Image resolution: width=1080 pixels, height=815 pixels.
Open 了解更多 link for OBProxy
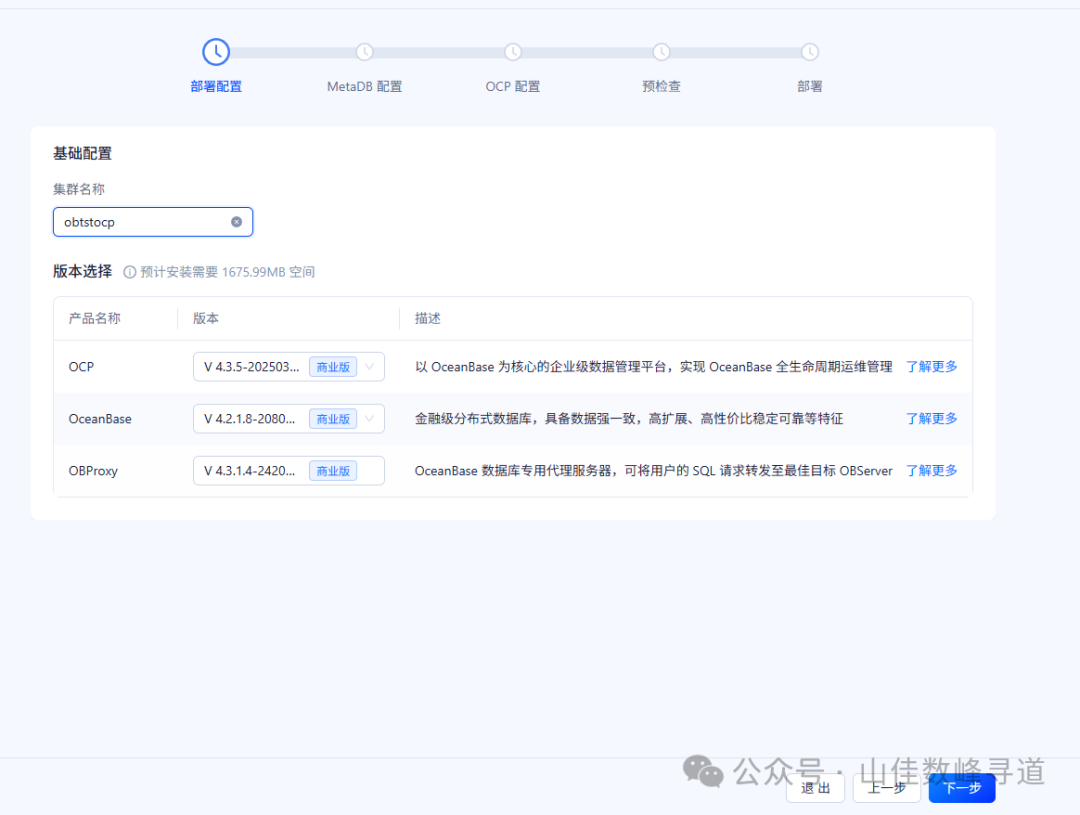point(931,471)
